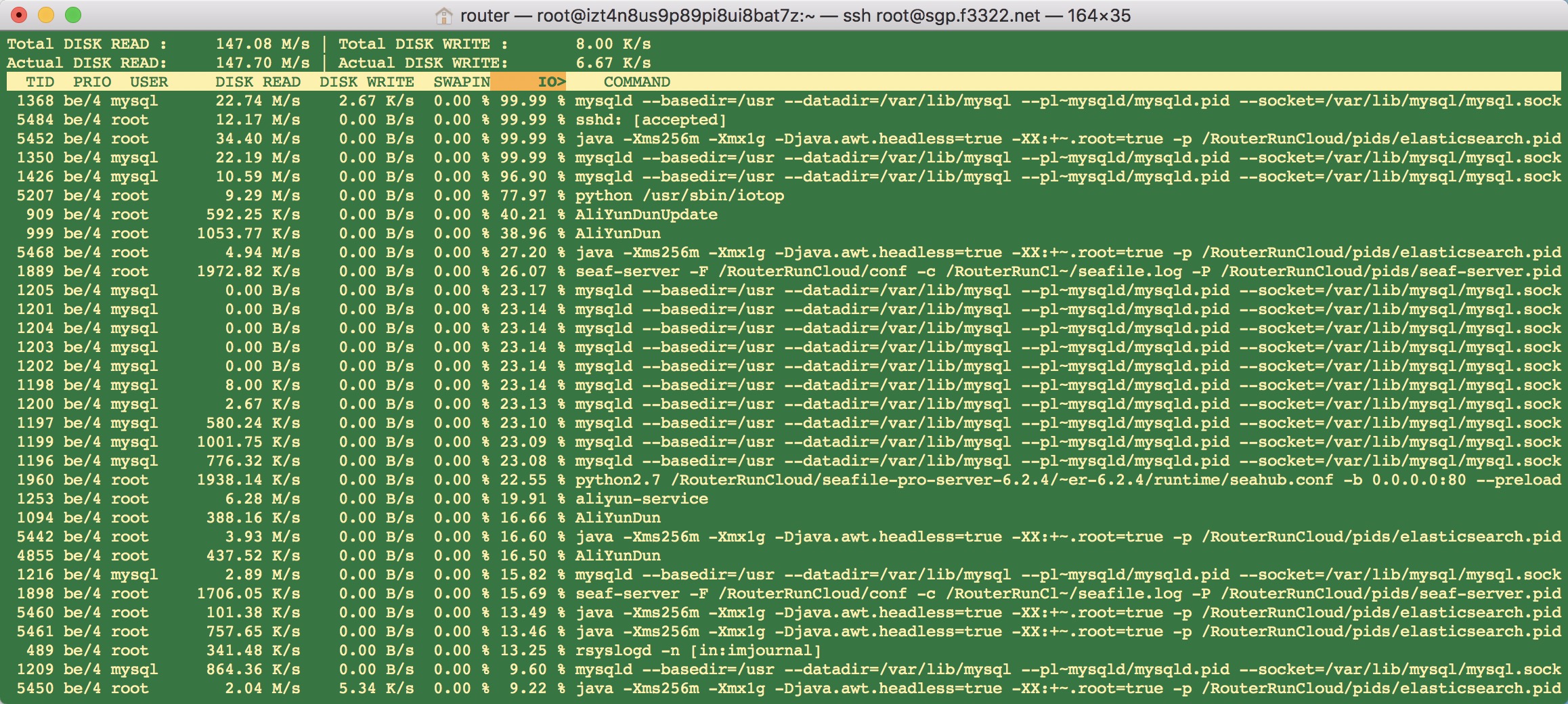The height and width of the screenshot is (704, 1568).
Task: Click the 34.40 M/s disk read value
Action: 258,139
